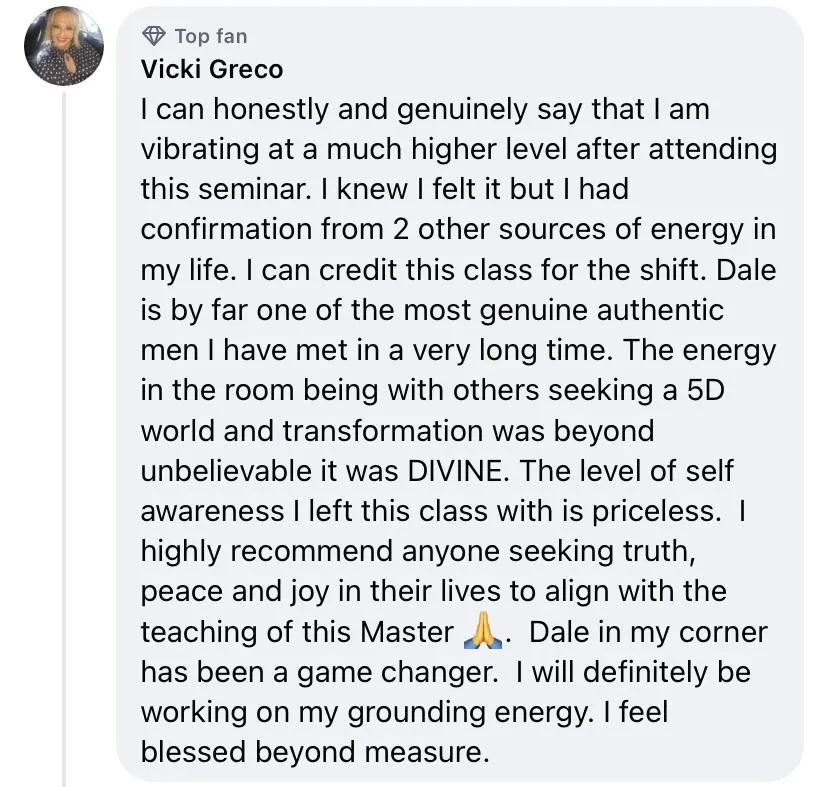Click "5D" in the comment text

click(706, 390)
